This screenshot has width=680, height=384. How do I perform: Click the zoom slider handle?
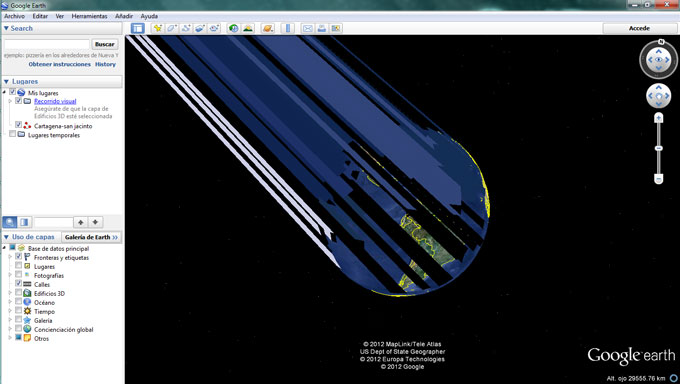pos(658,148)
